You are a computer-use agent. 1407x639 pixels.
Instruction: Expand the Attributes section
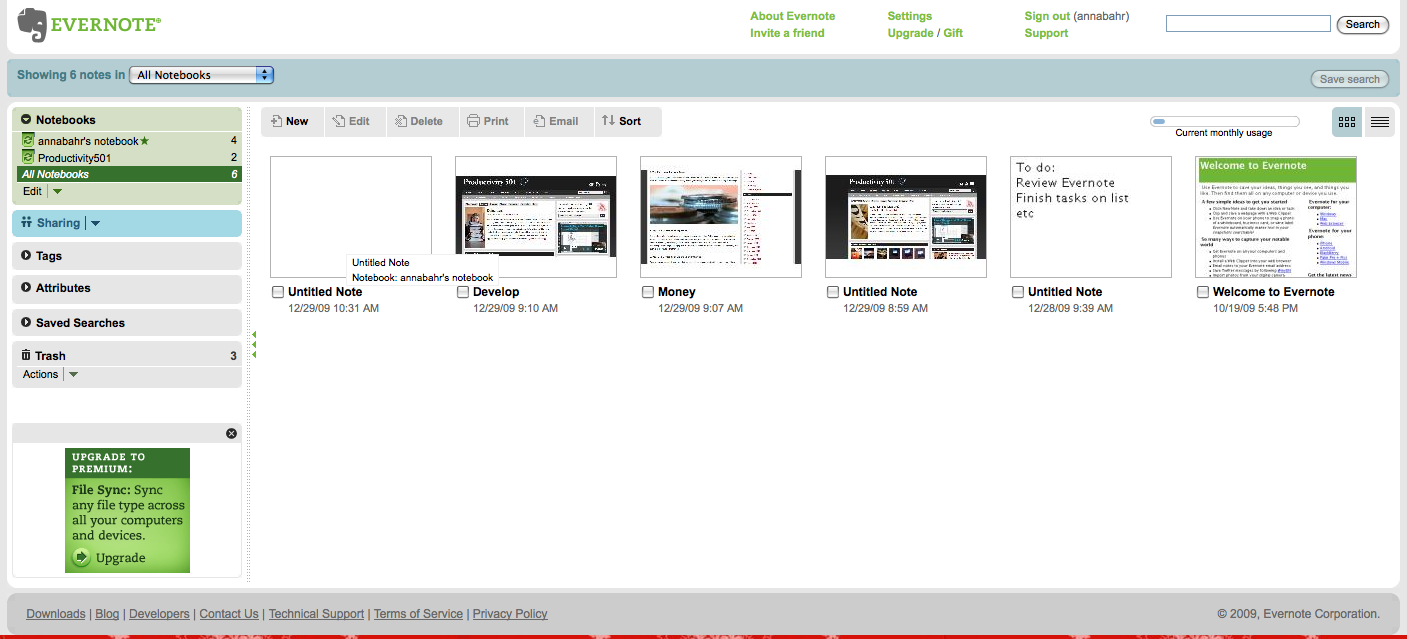pyautogui.click(x=26, y=288)
